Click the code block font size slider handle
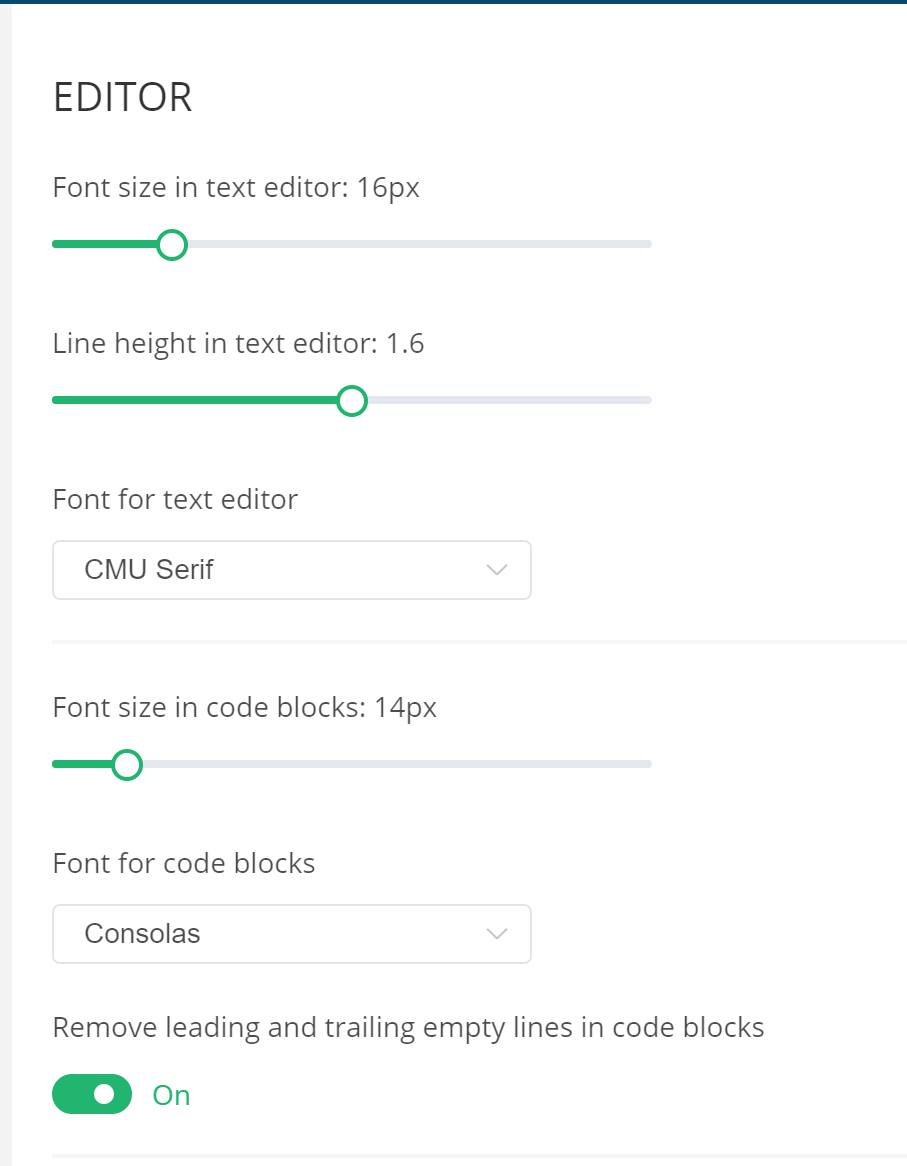907x1166 pixels. 128,764
